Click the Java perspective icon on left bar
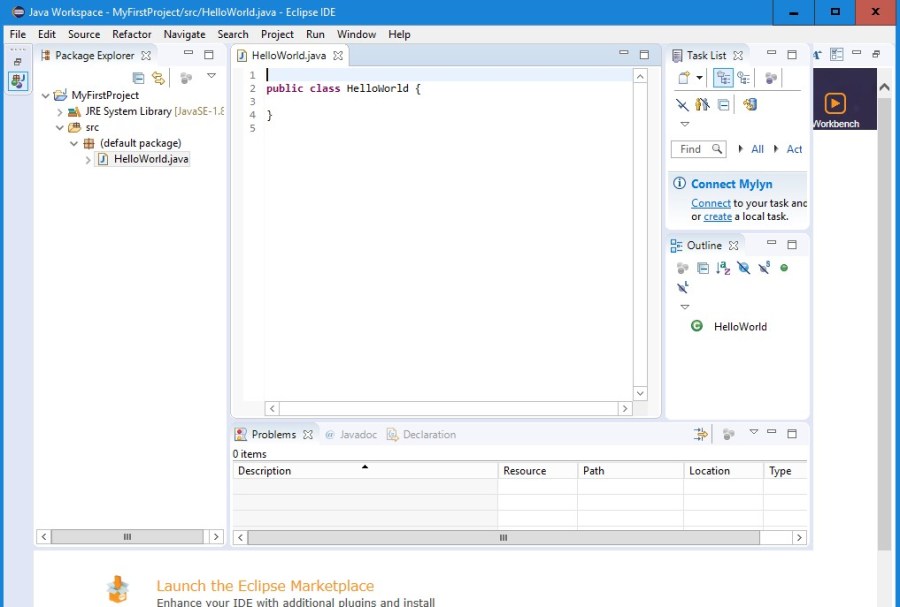 (18, 81)
